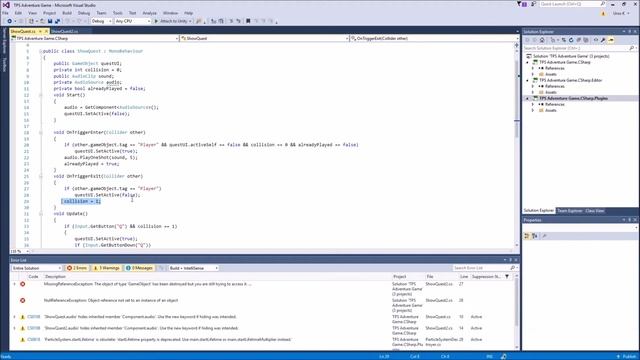Toggle the 0 Messages filter
The height and width of the screenshot is (360, 640).
click(139, 268)
